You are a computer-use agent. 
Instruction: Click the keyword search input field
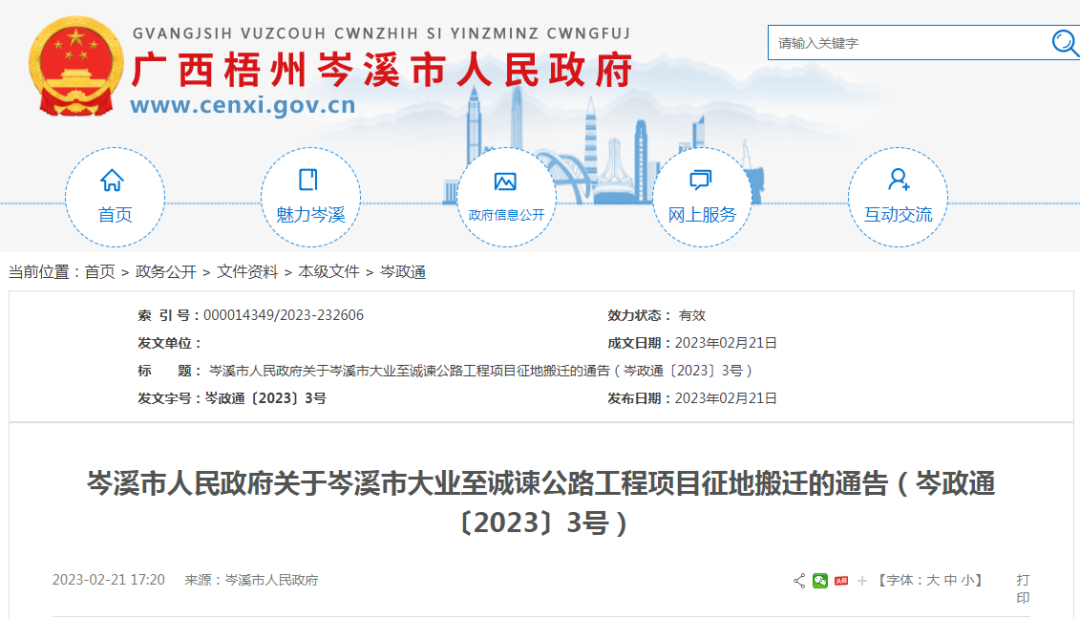906,43
